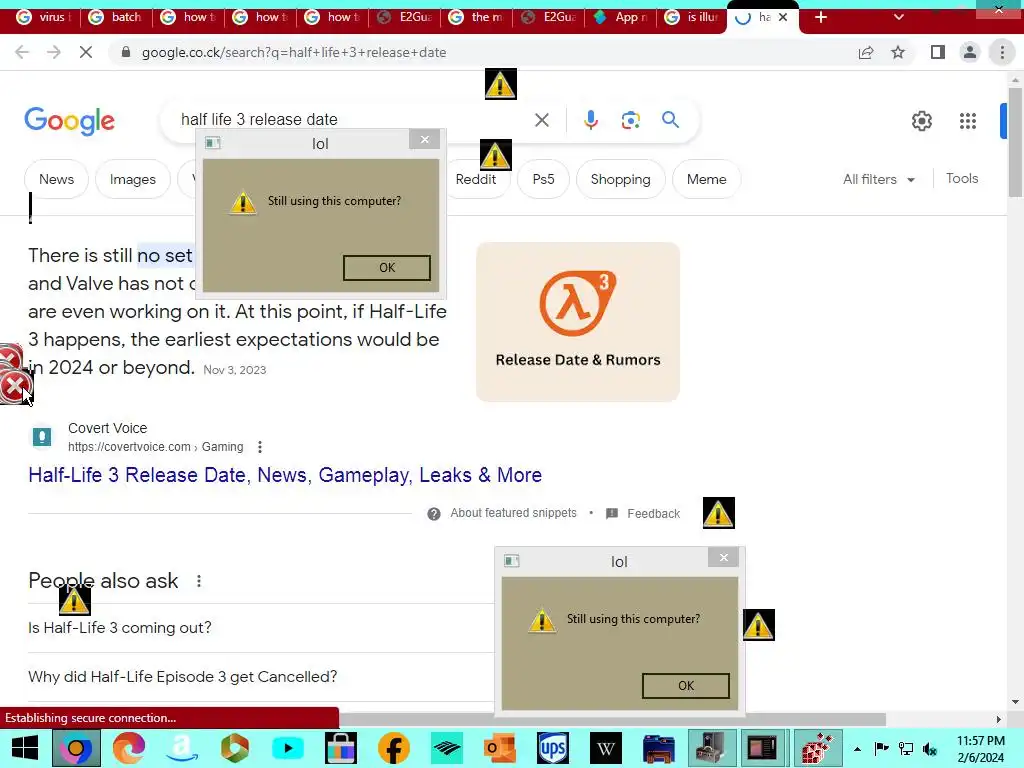The height and width of the screenshot is (768, 1024).
Task: Clear the Google search query
Action: [541, 120]
